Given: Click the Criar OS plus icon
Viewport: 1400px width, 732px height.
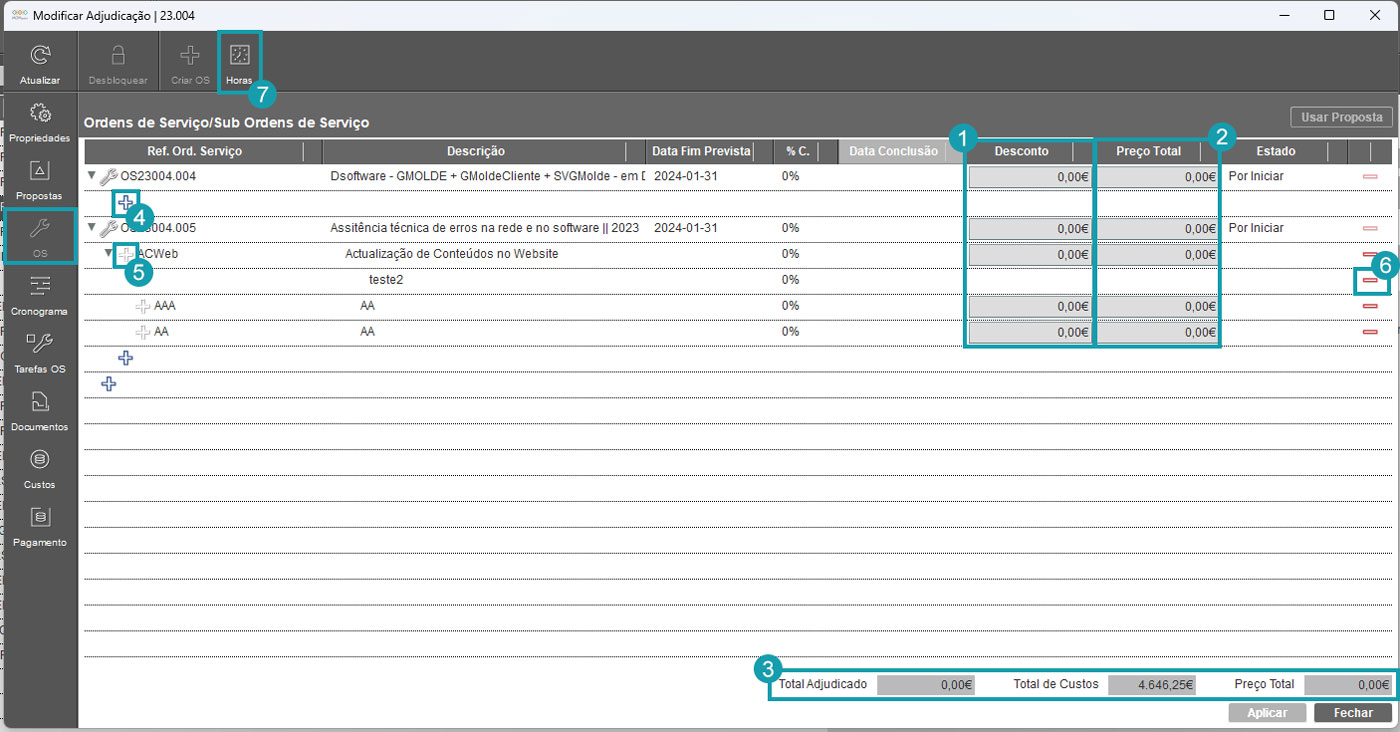Looking at the screenshot, I should point(190,55).
